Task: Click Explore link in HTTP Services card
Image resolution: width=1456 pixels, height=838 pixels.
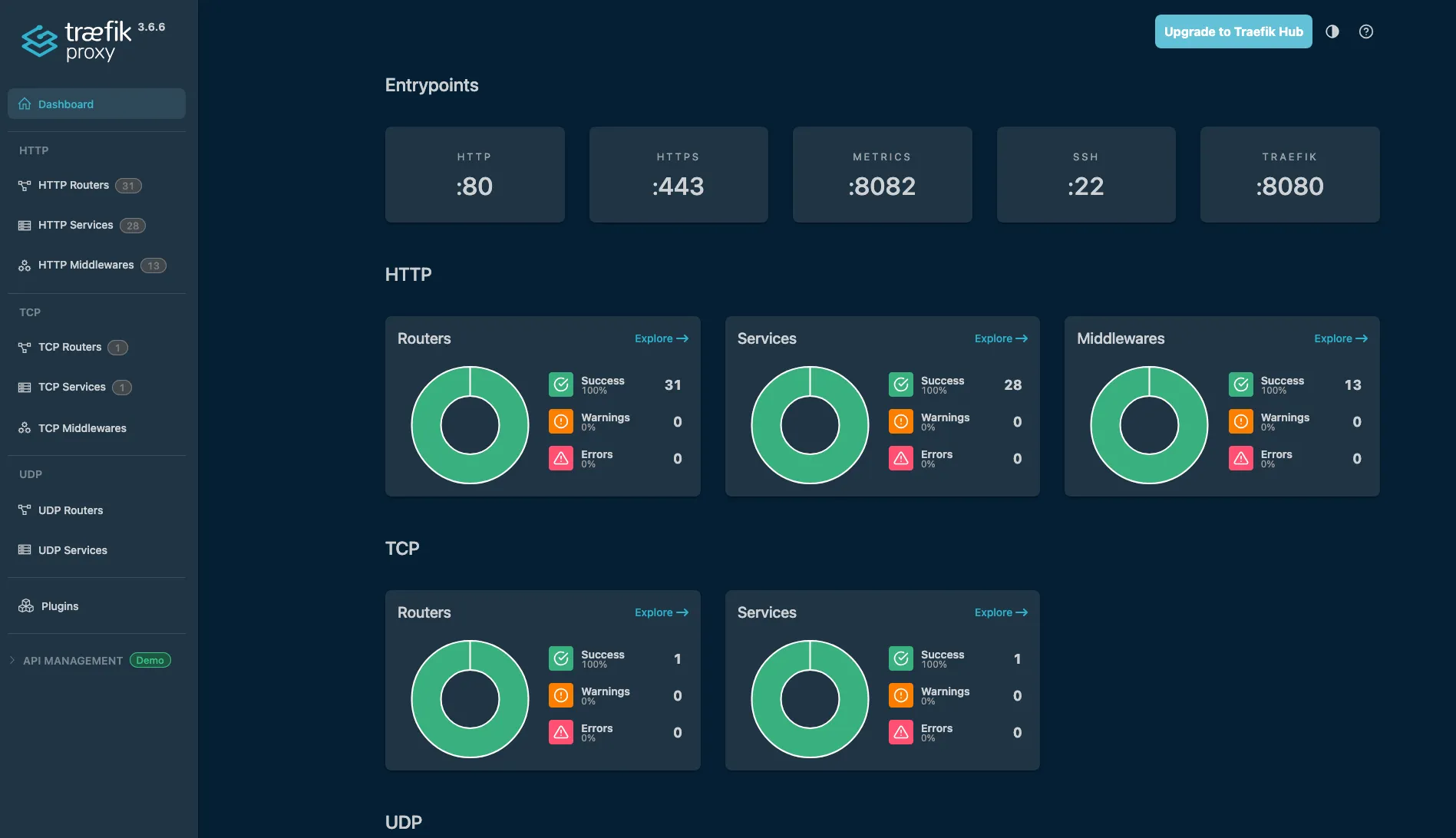Action: click(x=1000, y=338)
